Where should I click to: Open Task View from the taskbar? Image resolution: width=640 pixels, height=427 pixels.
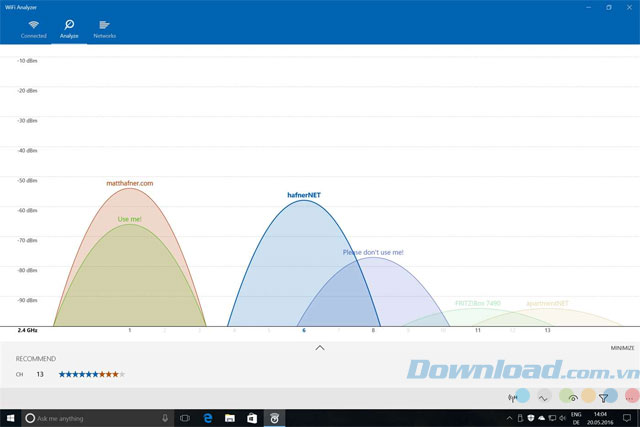point(185,418)
